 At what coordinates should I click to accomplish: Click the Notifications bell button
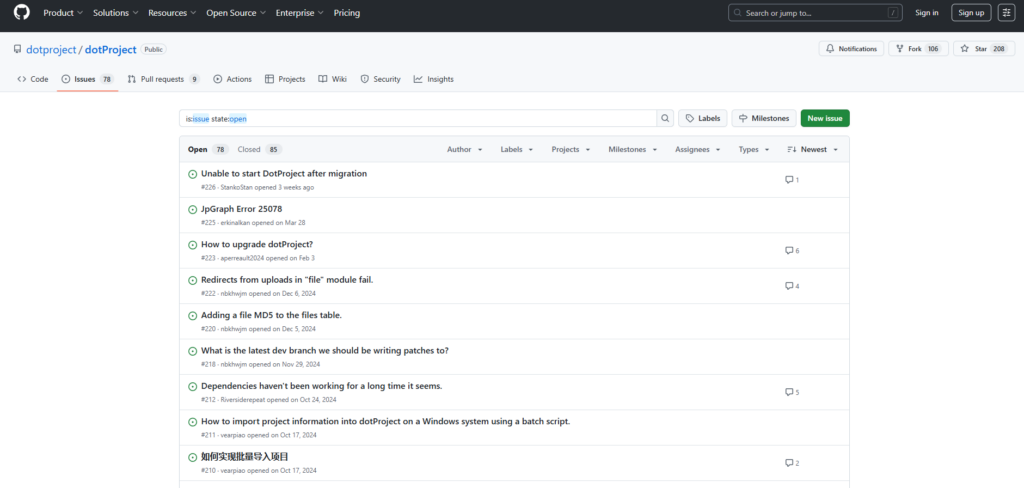851,49
